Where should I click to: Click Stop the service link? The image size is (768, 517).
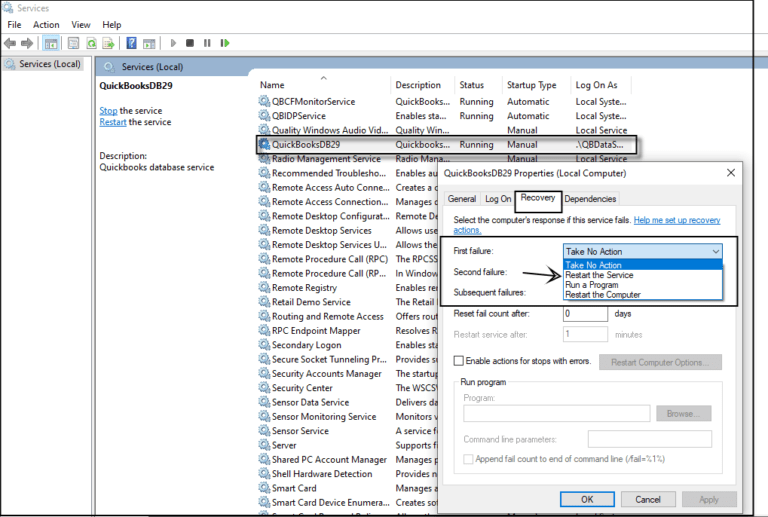coord(108,111)
